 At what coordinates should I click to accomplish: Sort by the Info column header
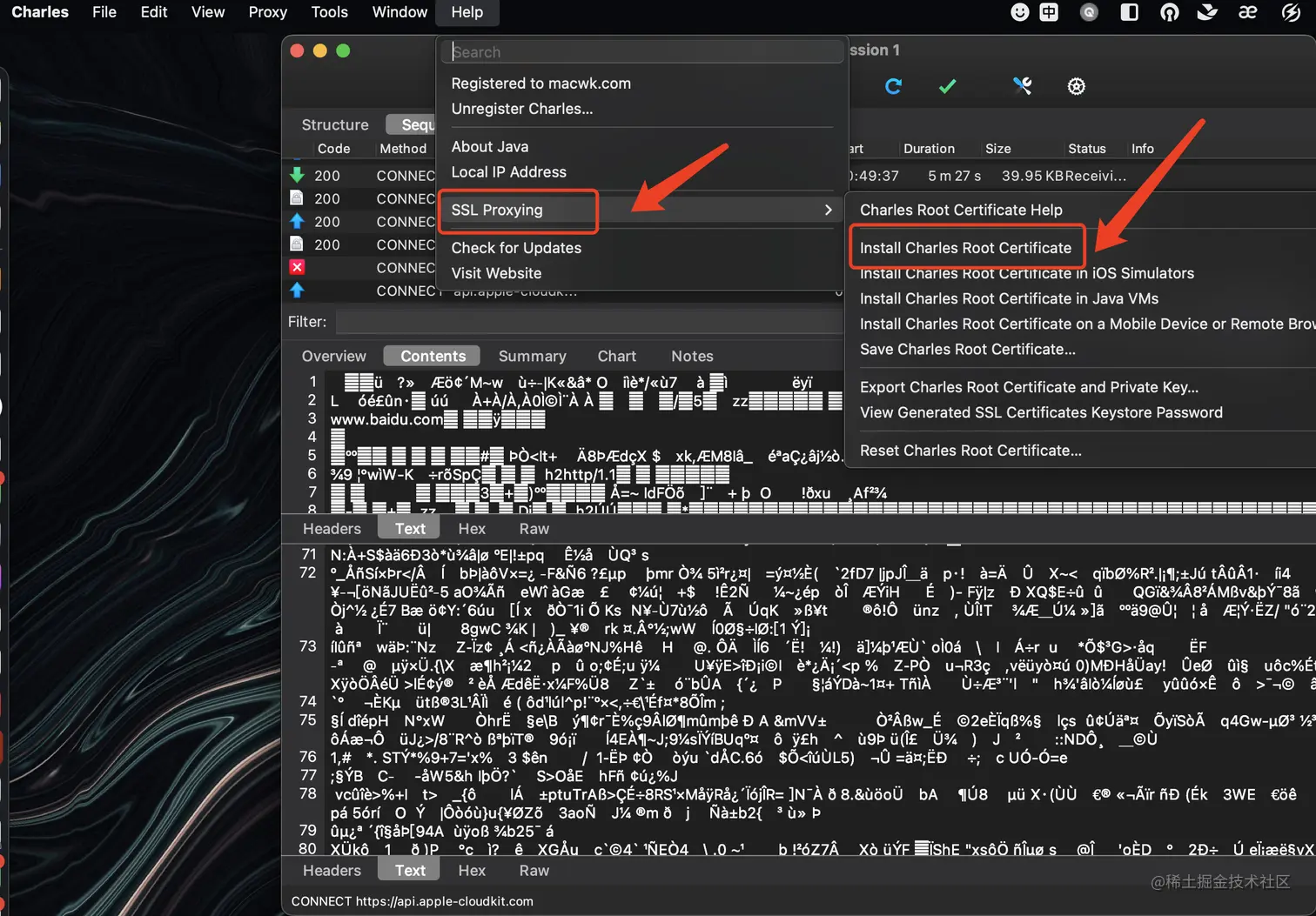[x=1143, y=149]
